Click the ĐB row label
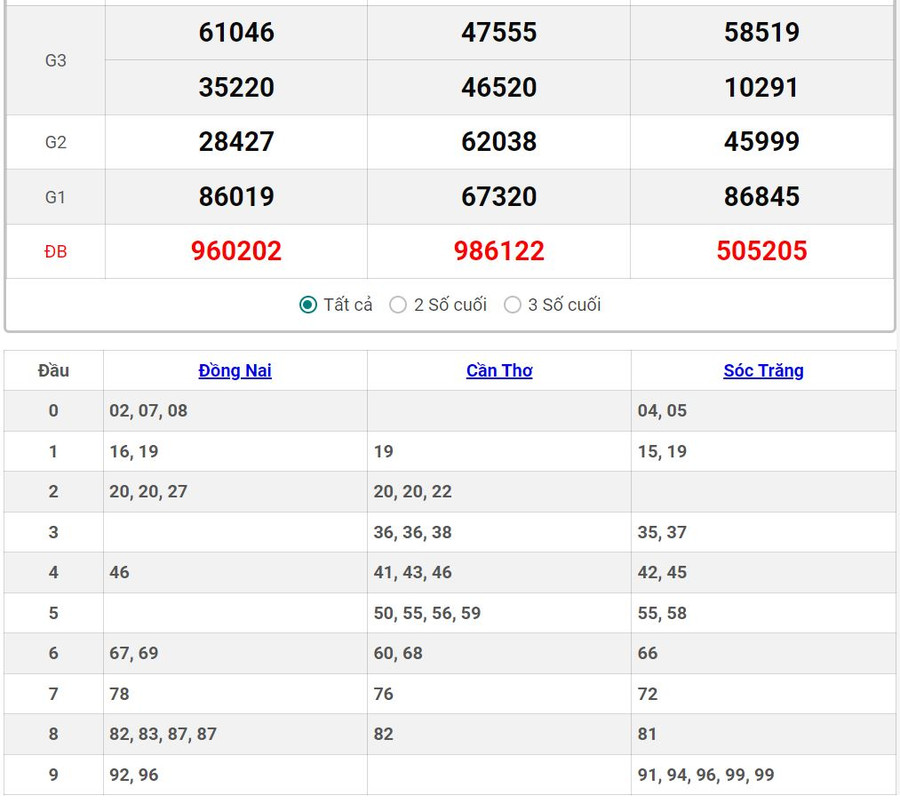This screenshot has width=900, height=802. point(56,252)
